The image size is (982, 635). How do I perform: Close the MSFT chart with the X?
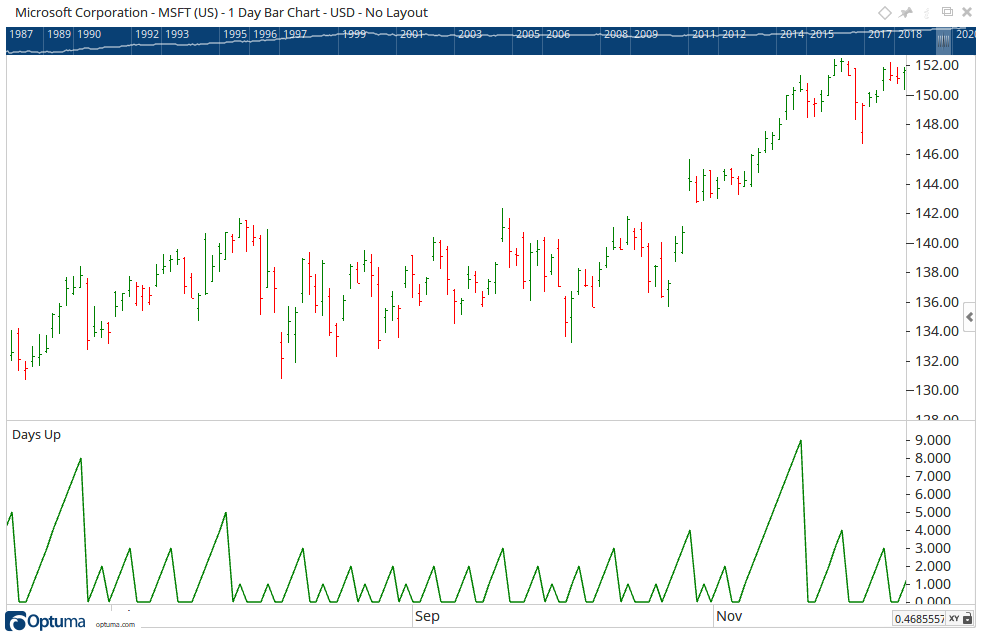click(x=967, y=13)
